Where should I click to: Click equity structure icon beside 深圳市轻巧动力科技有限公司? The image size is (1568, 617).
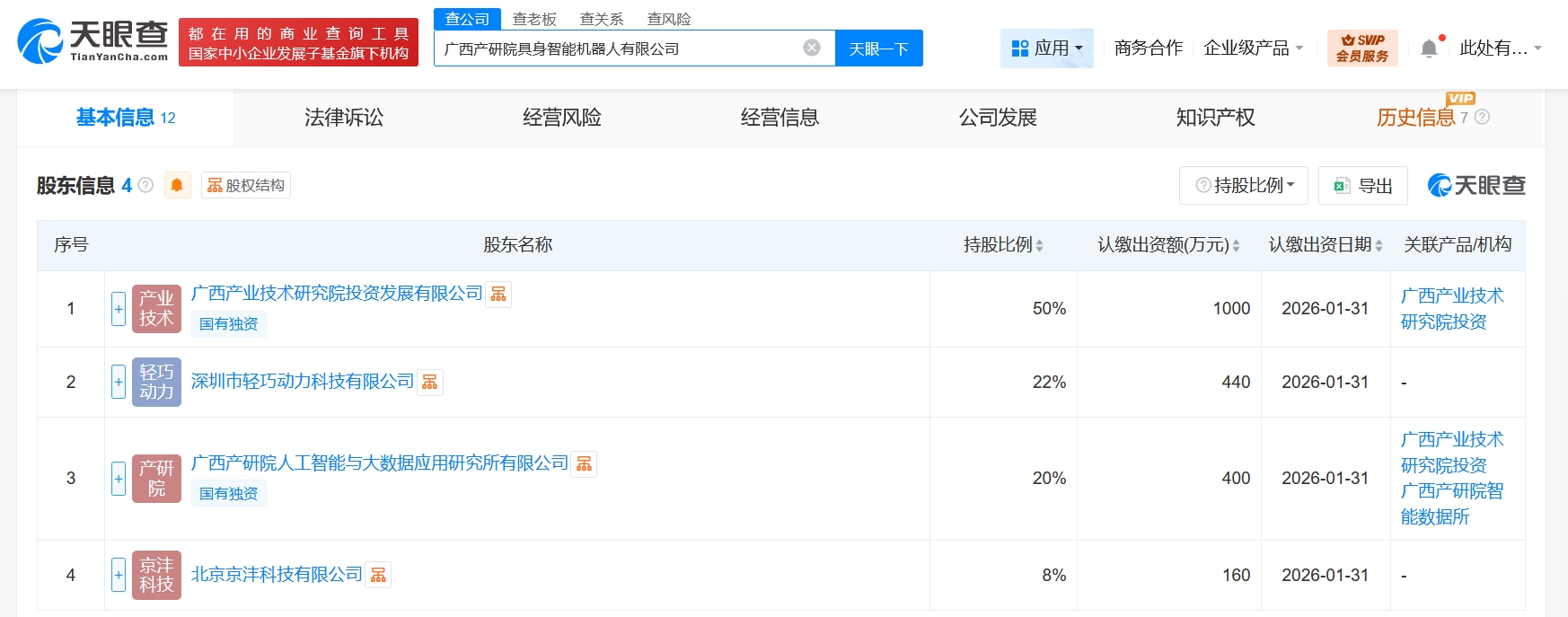pos(430,383)
